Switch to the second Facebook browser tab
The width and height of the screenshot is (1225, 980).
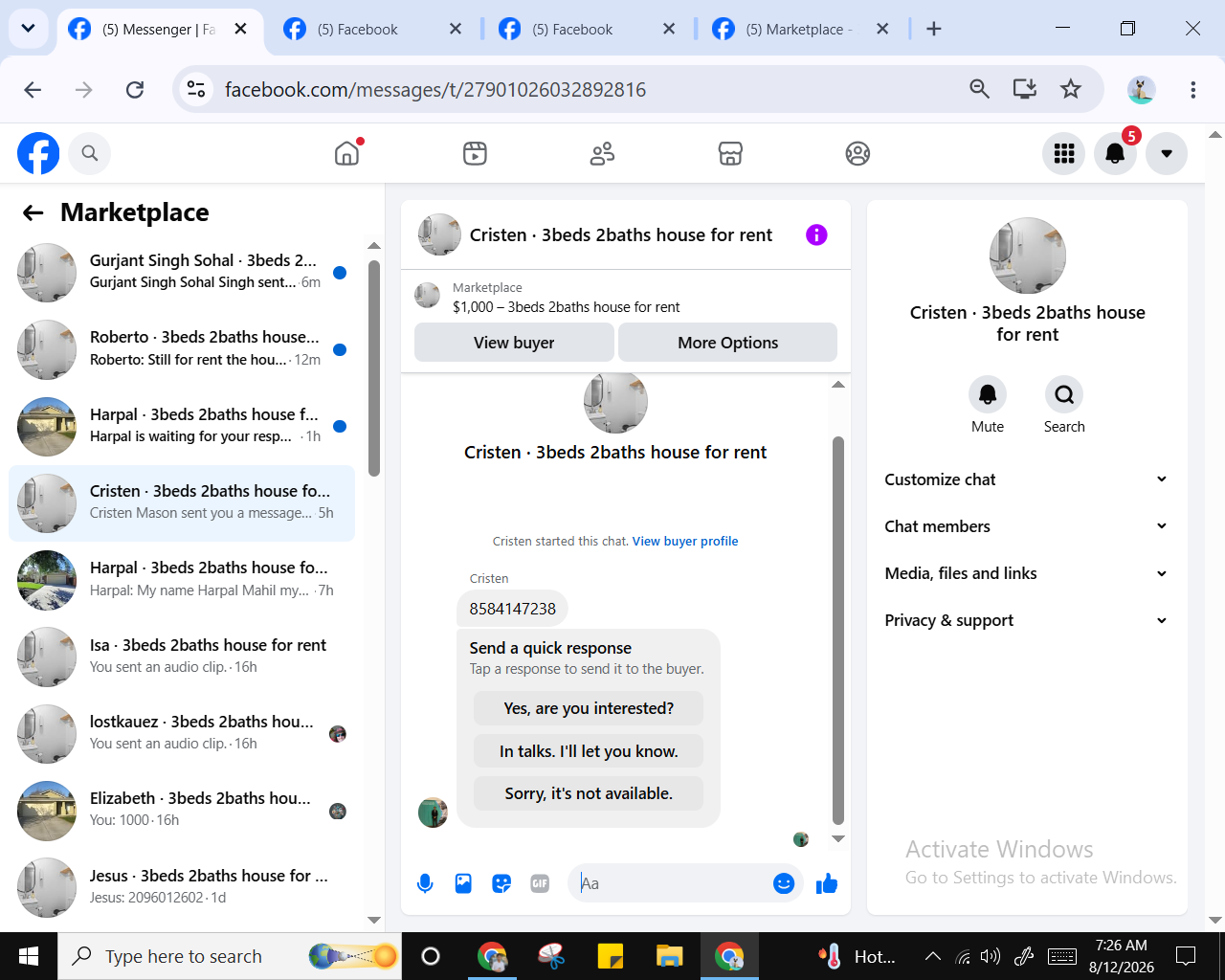[x=588, y=29]
